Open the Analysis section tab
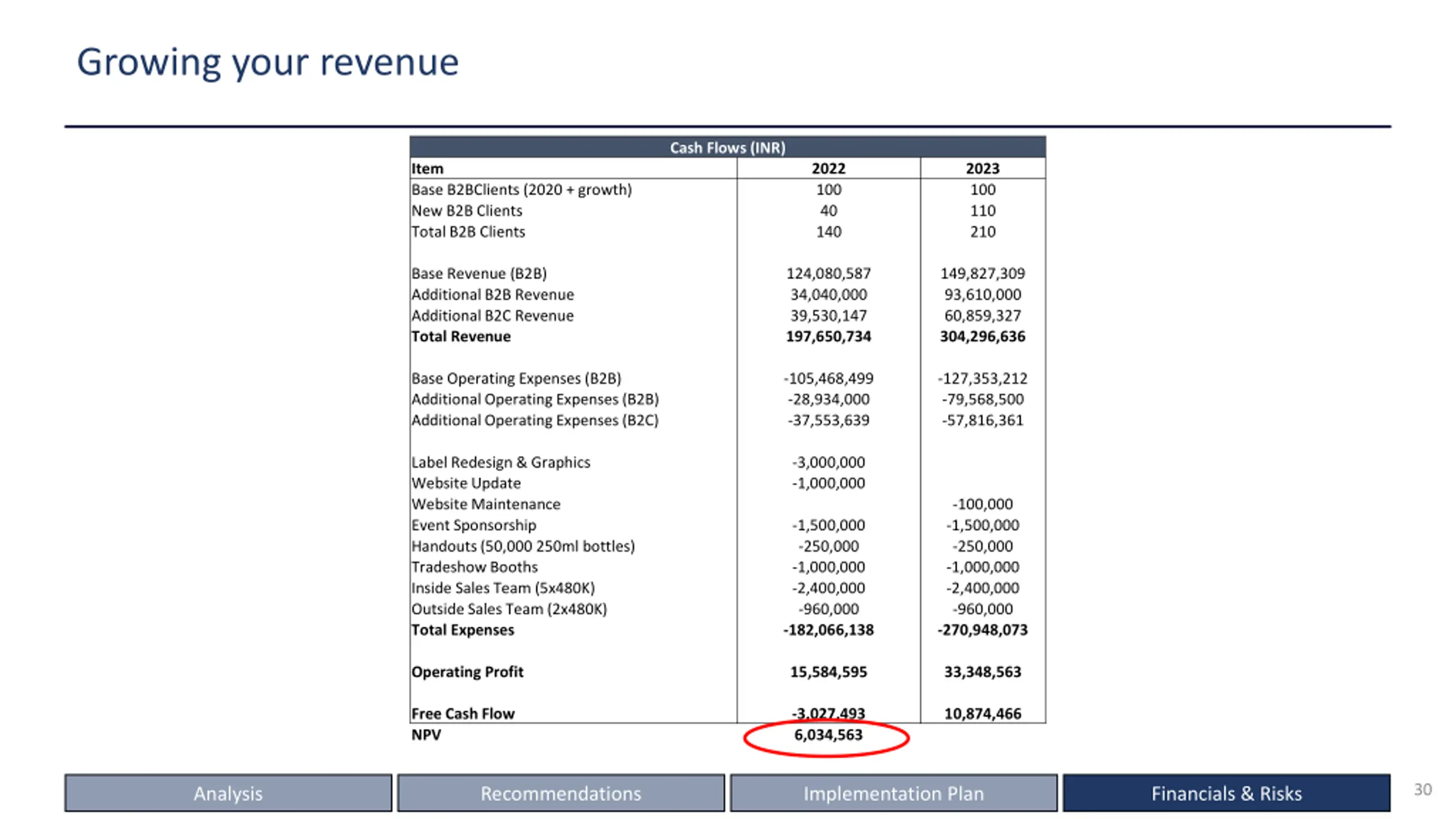Viewport: 1456px width, 819px height. click(x=228, y=793)
